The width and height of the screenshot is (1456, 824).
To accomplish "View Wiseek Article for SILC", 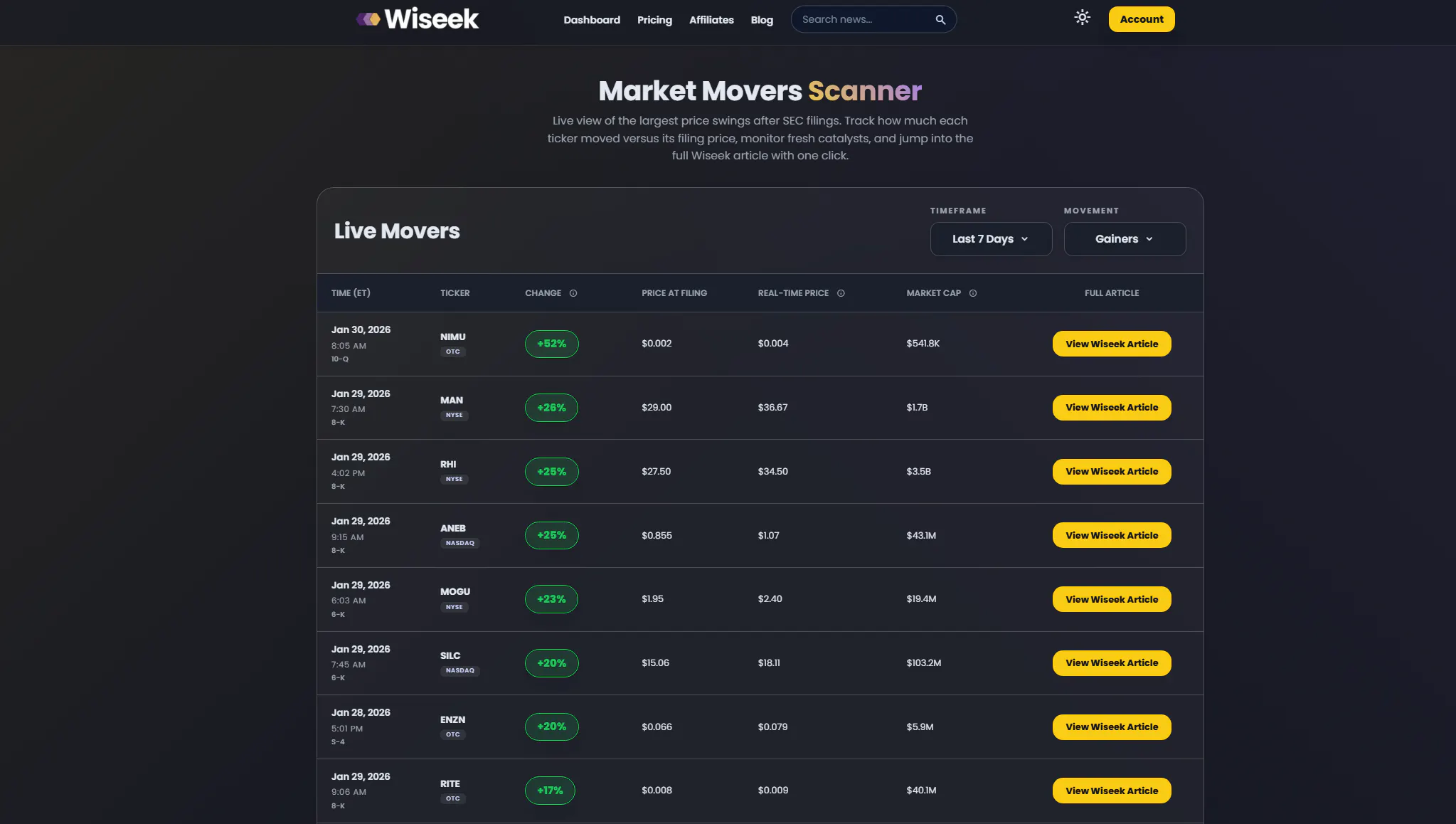I will tap(1112, 663).
